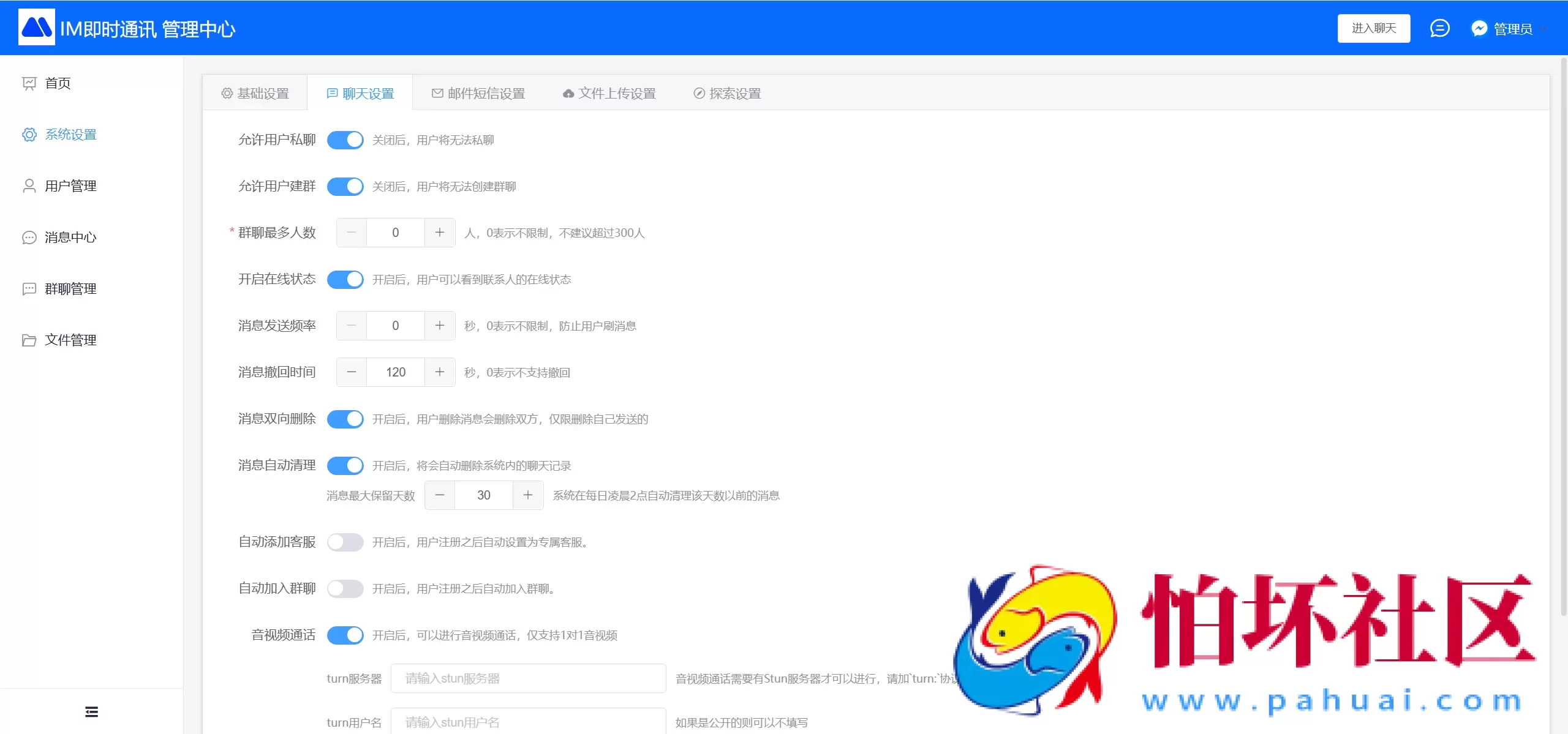The image size is (1568, 734).
Task: Open 消息中心 via its chat bubble icon
Action: (29, 238)
